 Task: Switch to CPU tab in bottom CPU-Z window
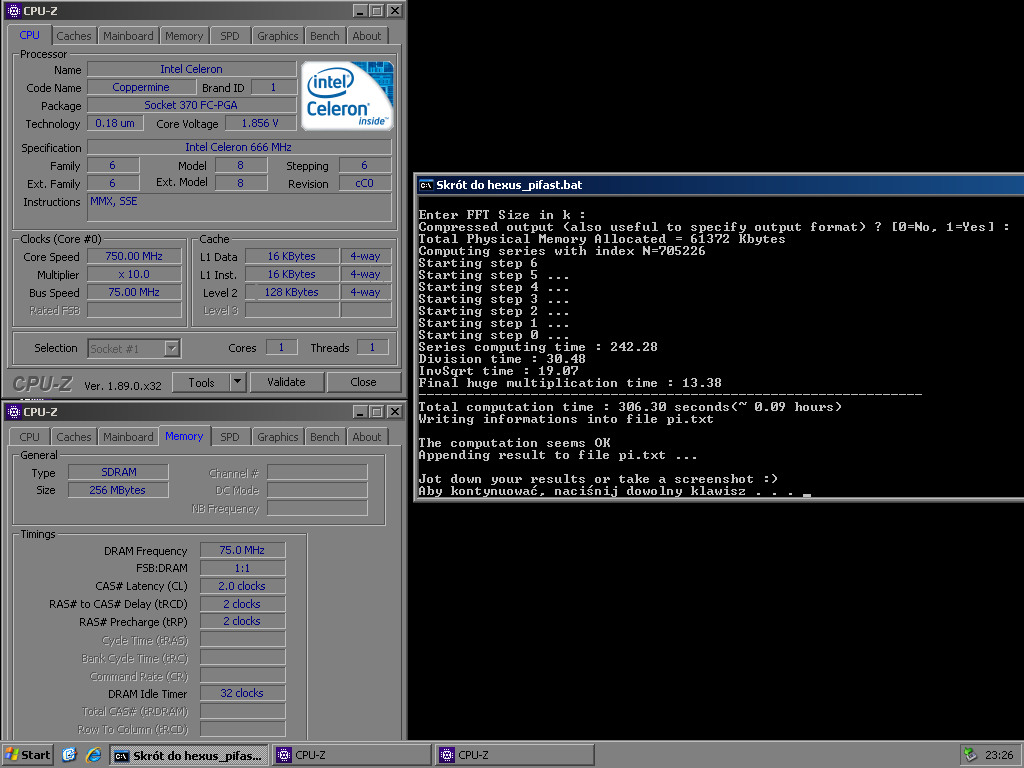29,437
